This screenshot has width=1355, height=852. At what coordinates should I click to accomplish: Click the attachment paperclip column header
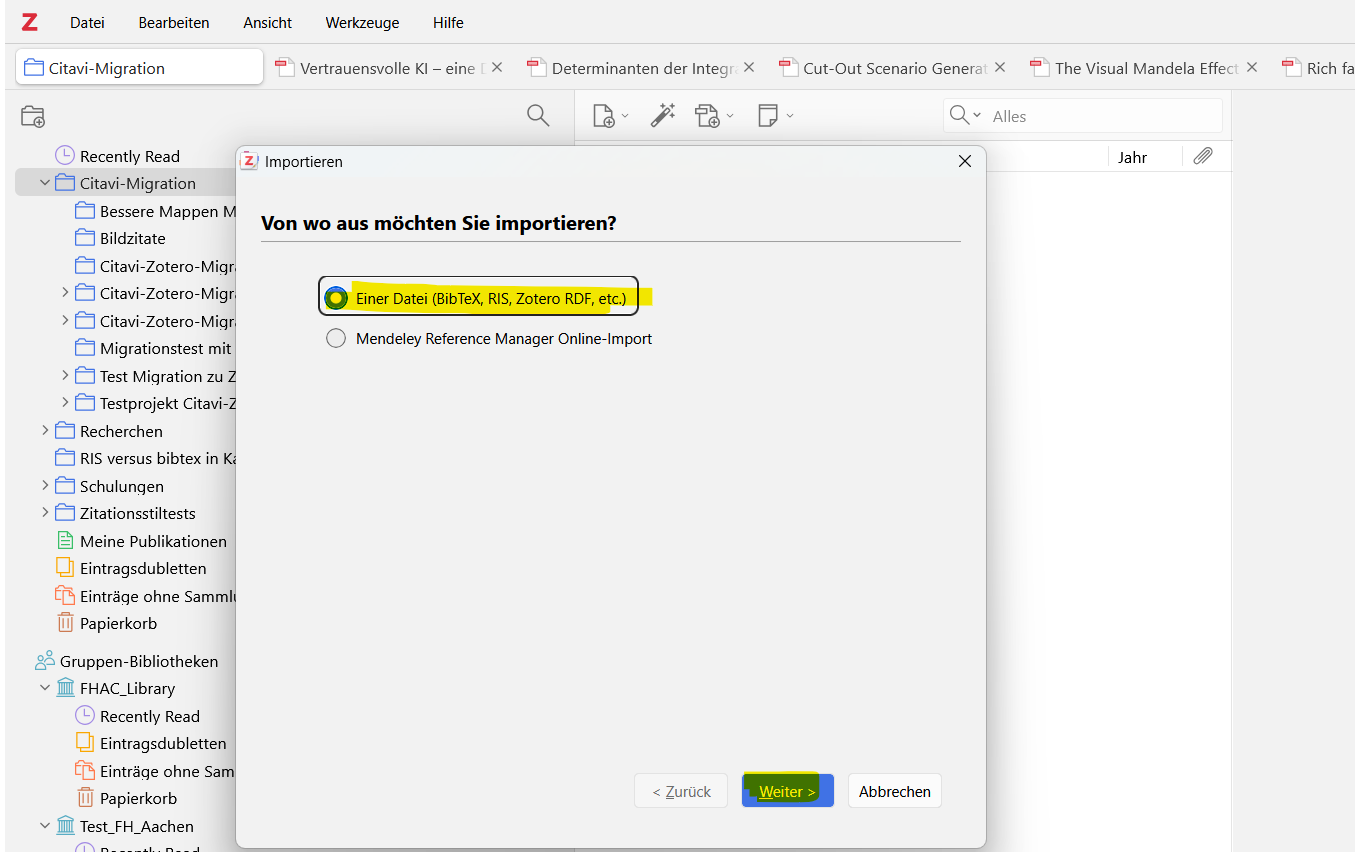tap(1203, 157)
